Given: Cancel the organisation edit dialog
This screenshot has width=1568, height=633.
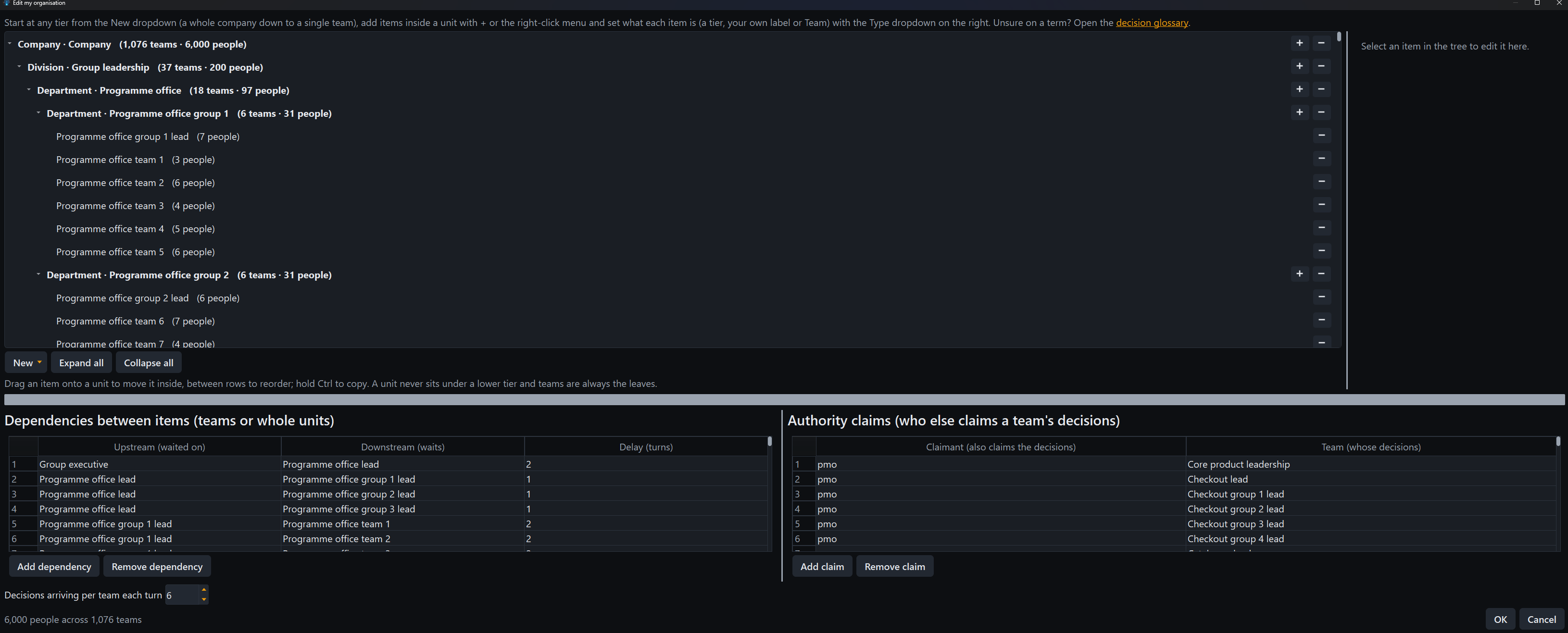Looking at the screenshot, I should click(1541, 620).
